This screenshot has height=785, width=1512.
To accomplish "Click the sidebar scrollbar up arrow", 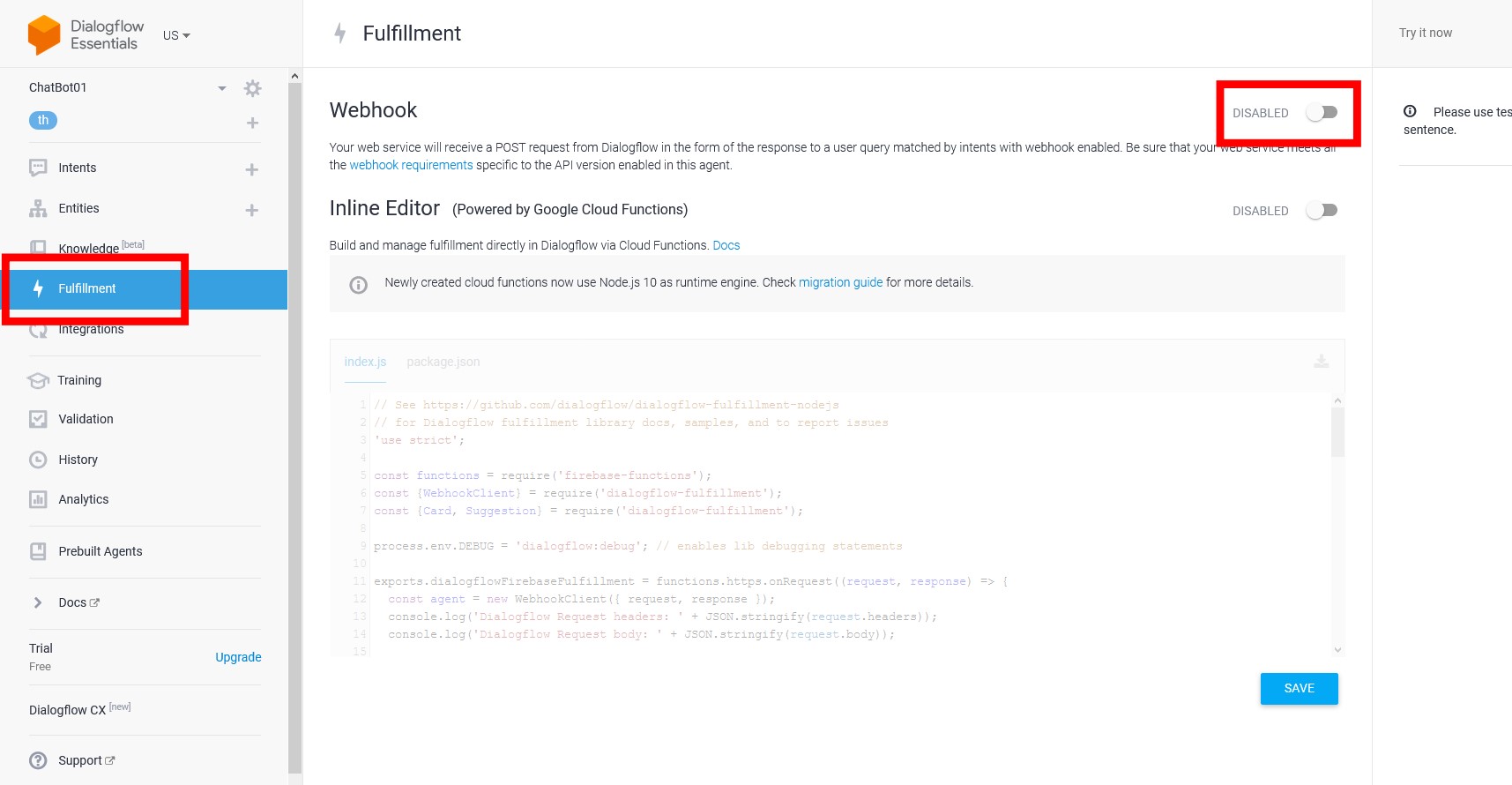I will pyautogui.click(x=294, y=76).
